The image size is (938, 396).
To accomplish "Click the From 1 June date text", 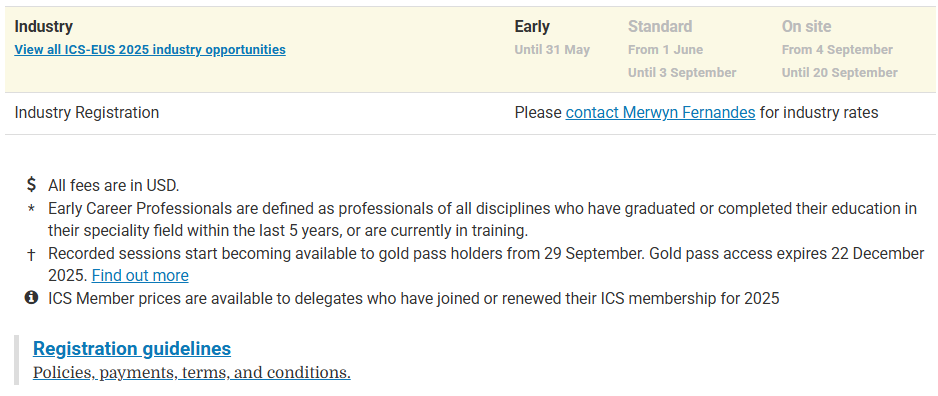I will [665, 50].
